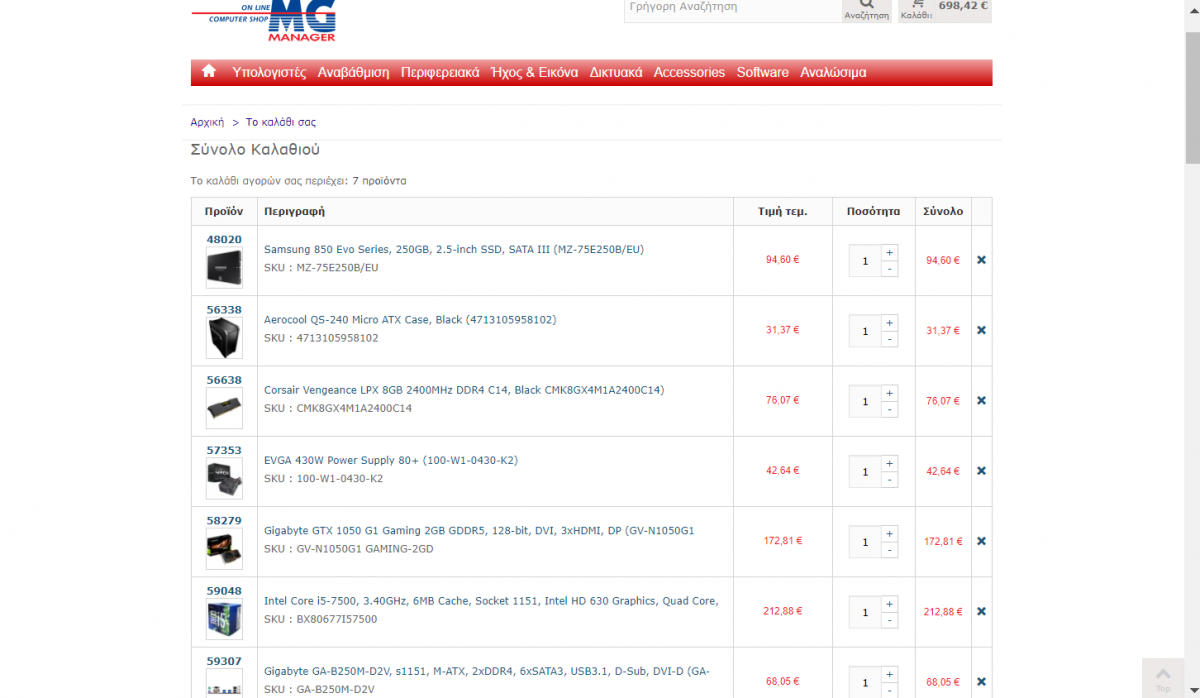The width and height of the screenshot is (1200, 698).
Task: Increase quantity of Samsung 850 Evo
Action: point(890,252)
